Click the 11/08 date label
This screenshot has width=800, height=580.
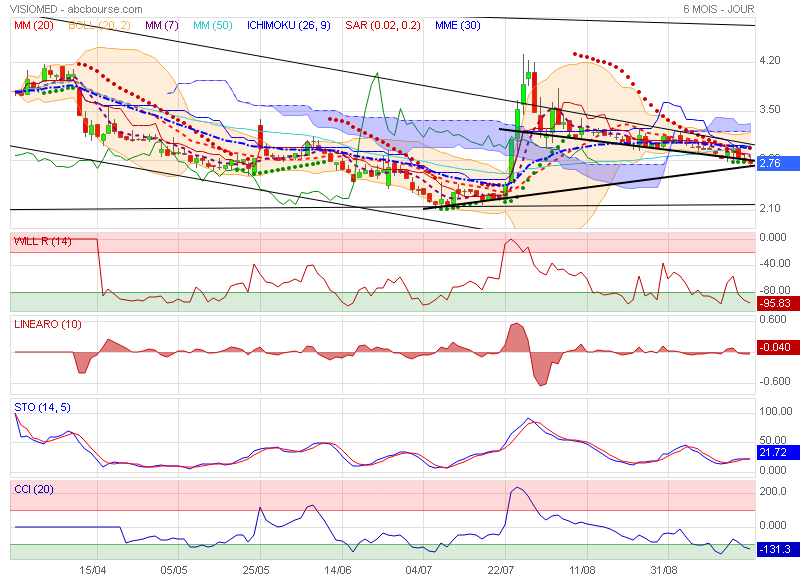[582, 570]
